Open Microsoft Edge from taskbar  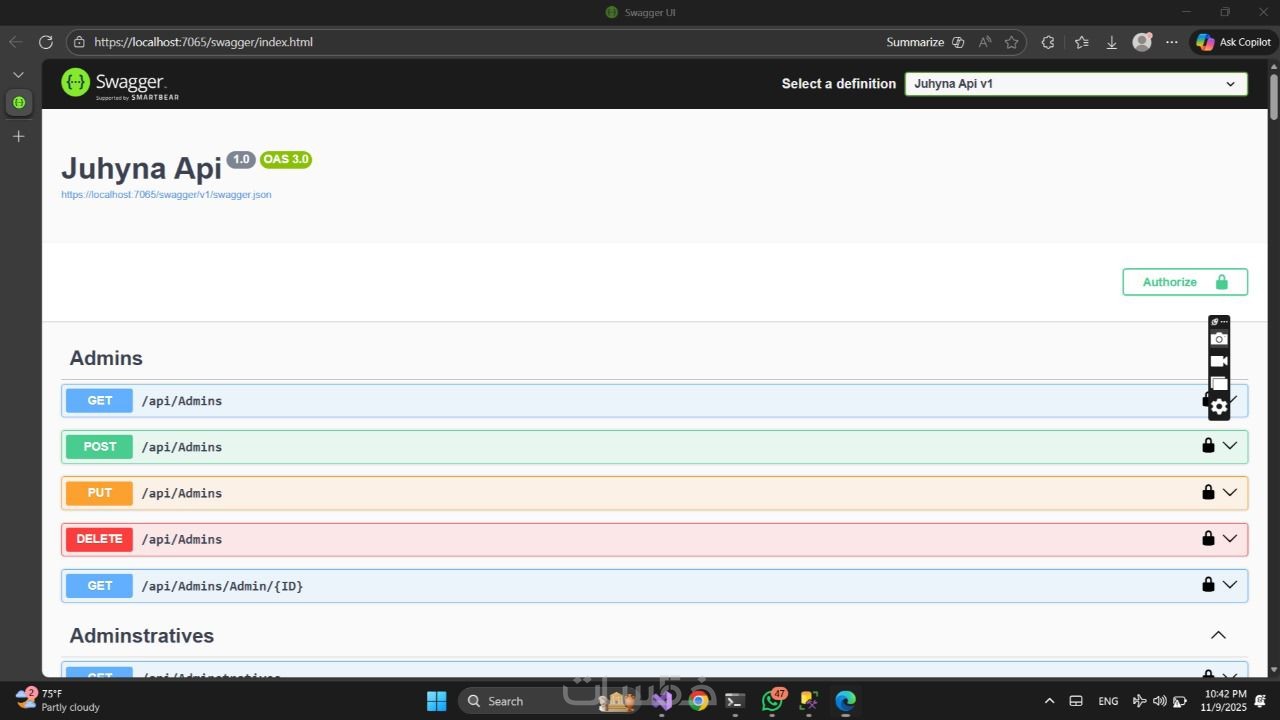pos(846,701)
